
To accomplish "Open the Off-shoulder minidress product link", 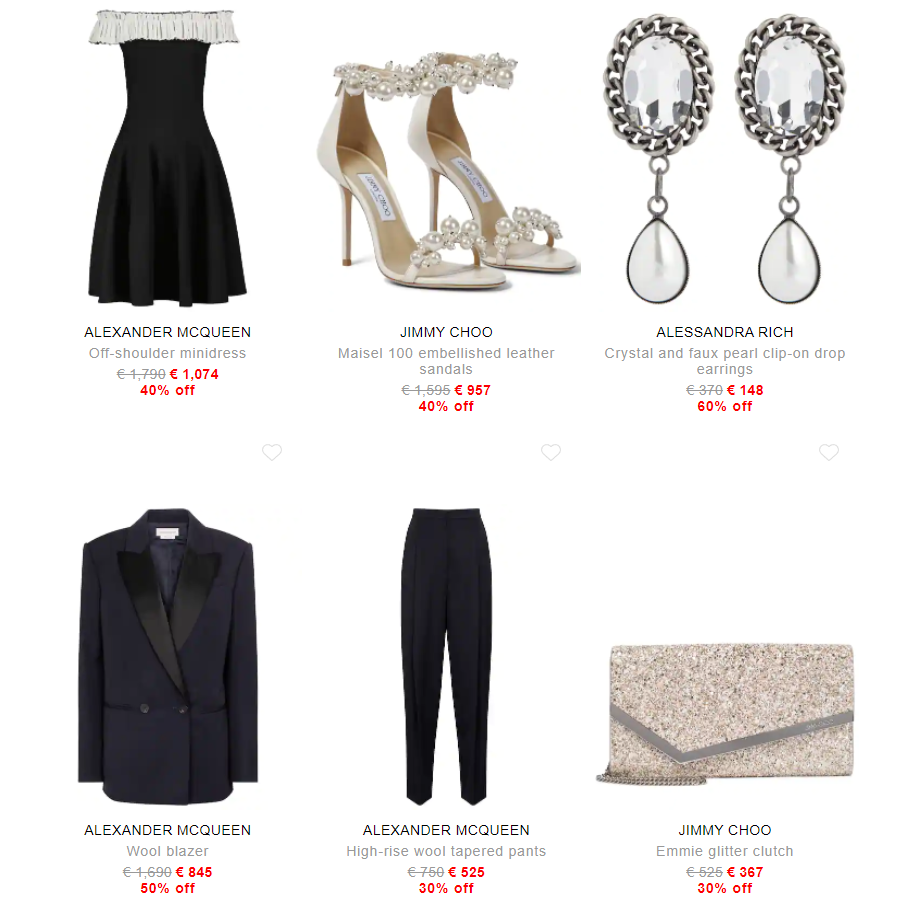I will 168,353.
